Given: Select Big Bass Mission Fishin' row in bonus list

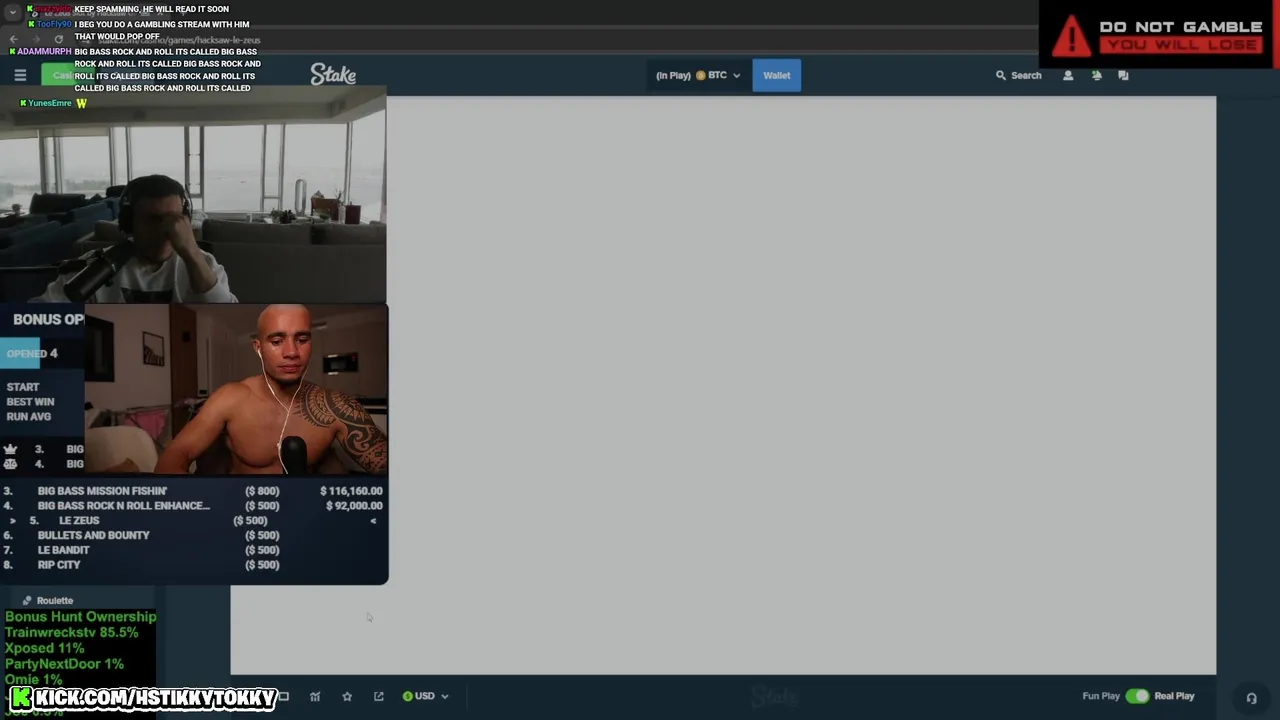Looking at the screenshot, I should click(193, 491).
